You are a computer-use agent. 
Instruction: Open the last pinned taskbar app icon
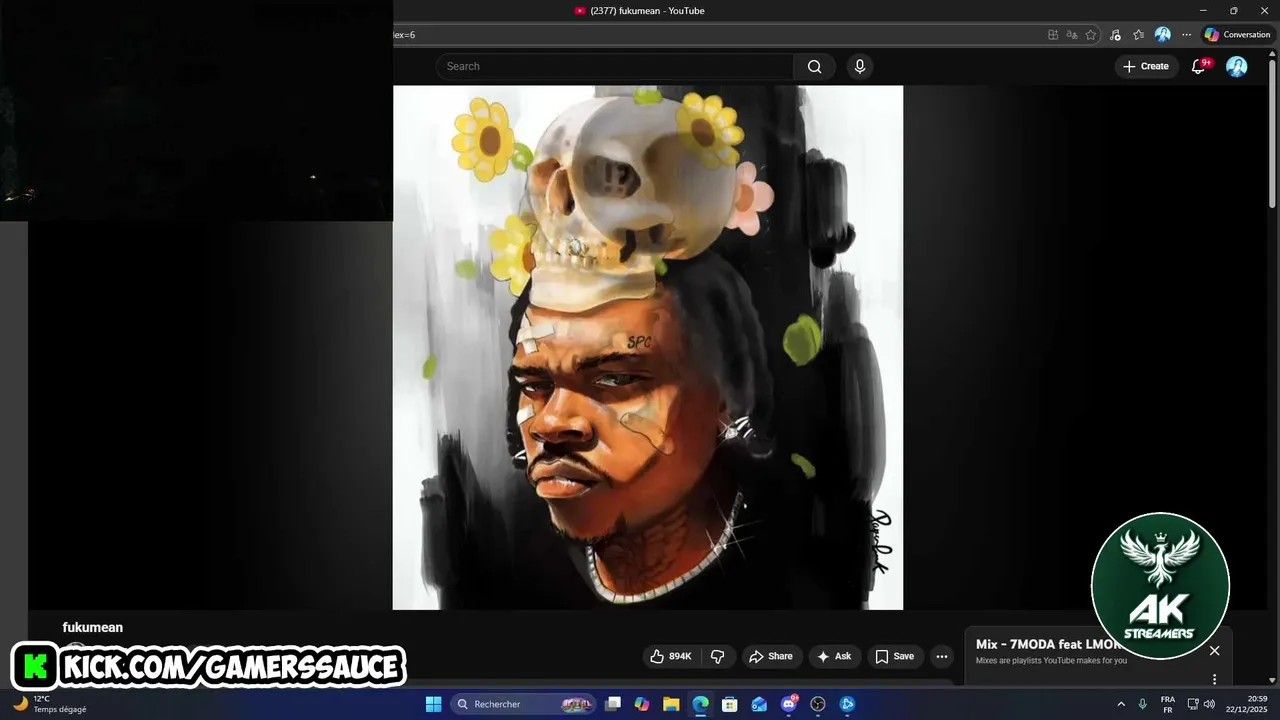(847, 704)
